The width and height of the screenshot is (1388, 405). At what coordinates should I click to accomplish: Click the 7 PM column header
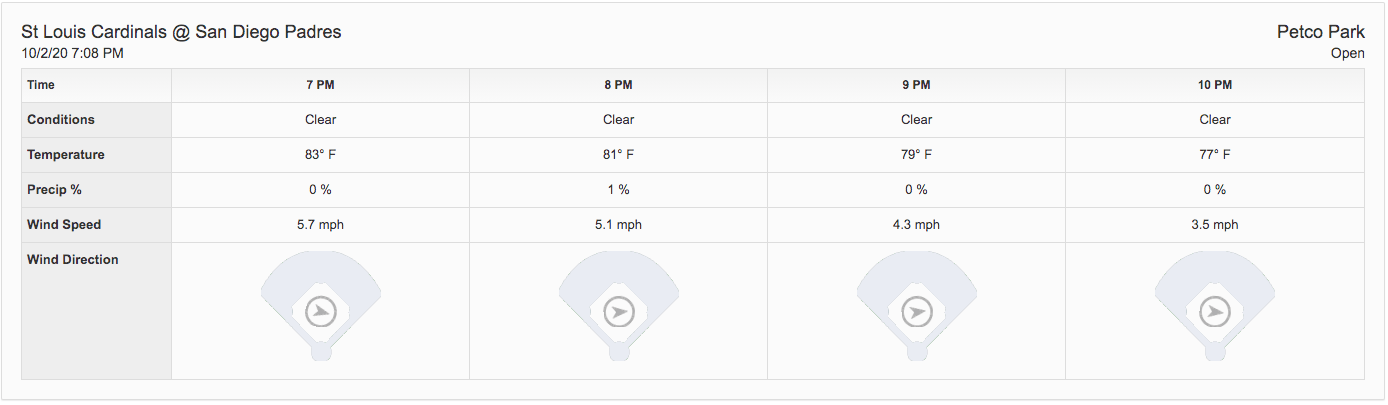(x=321, y=86)
